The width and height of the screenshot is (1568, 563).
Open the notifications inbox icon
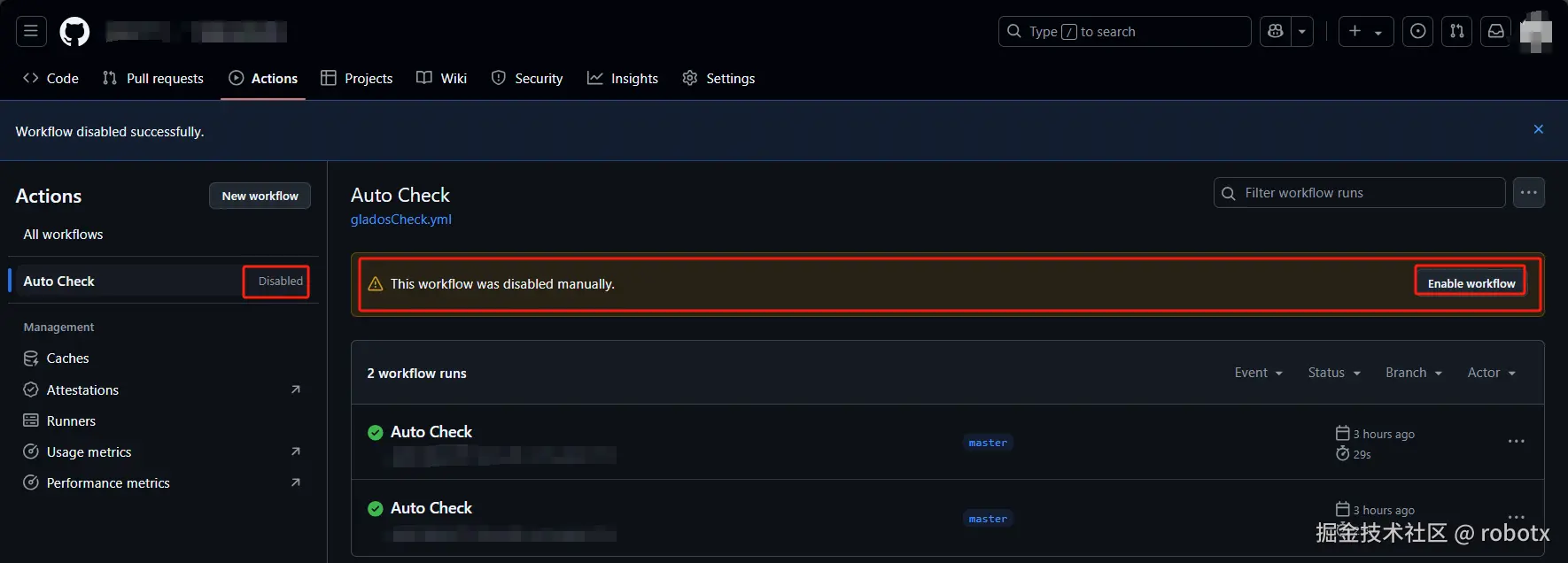pos(1496,32)
